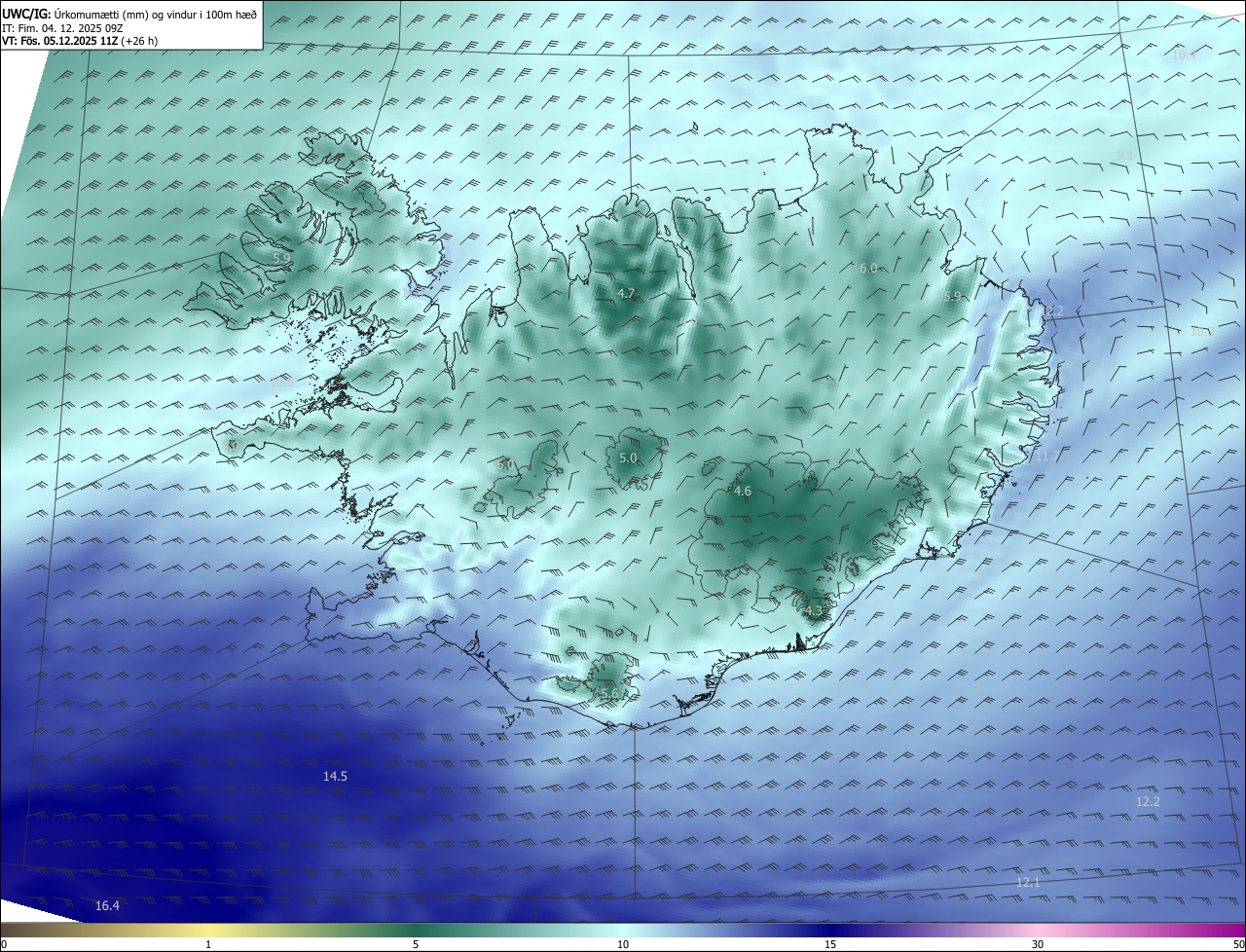Click the UWC/IG Úrkomumætti title line
Image resolution: width=1246 pixels, height=952 pixels.
(x=129, y=14)
